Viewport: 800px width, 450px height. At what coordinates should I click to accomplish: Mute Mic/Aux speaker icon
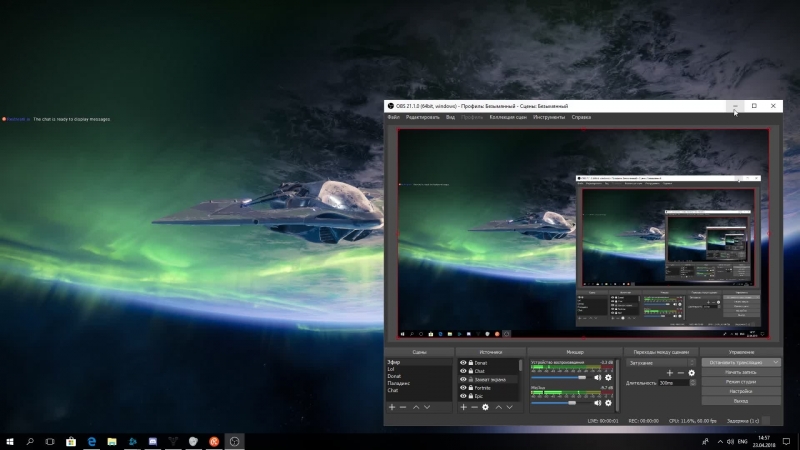[x=597, y=403]
